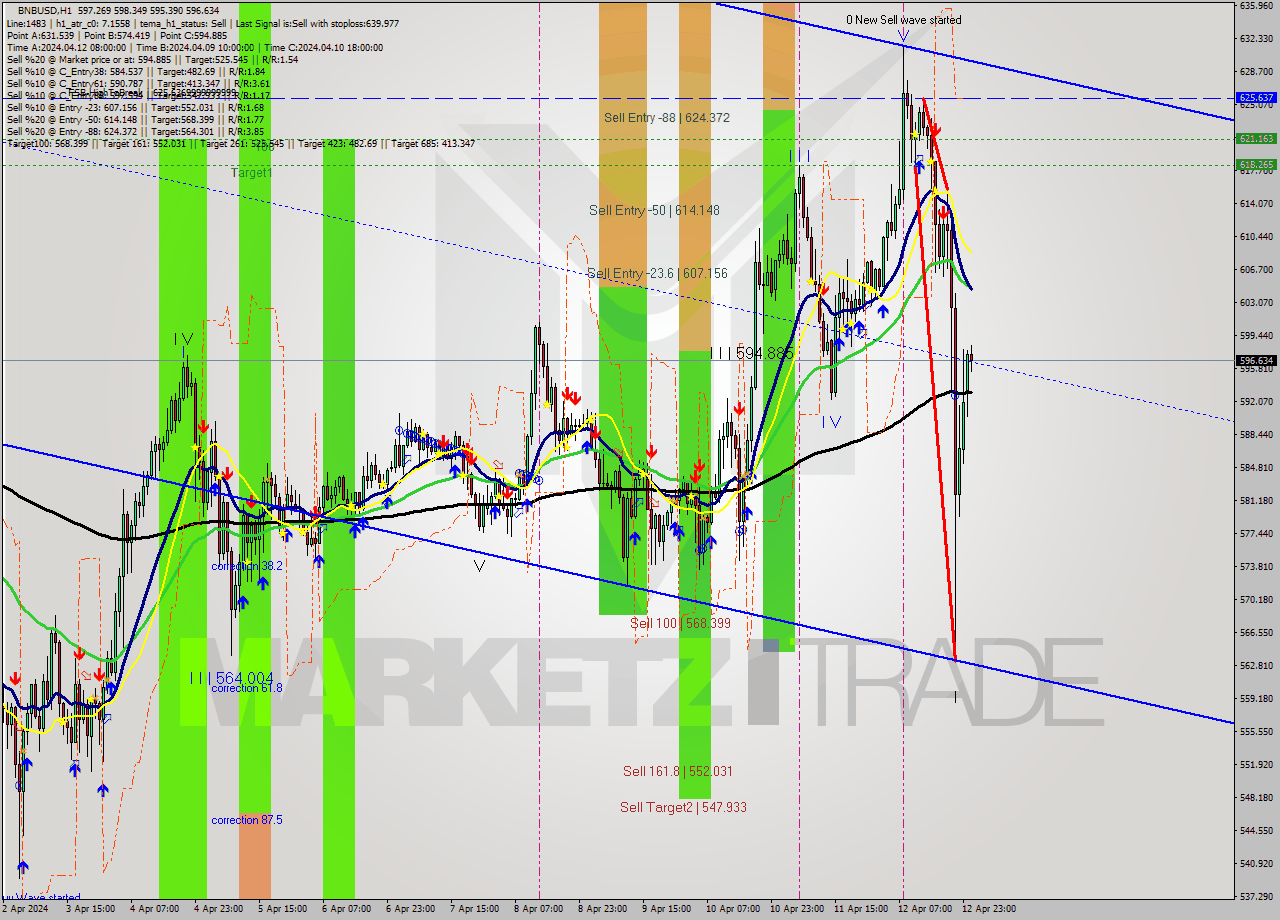1280x920 pixels.
Task: Click the green 621.163 price tag
Action: (x=1256, y=139)
